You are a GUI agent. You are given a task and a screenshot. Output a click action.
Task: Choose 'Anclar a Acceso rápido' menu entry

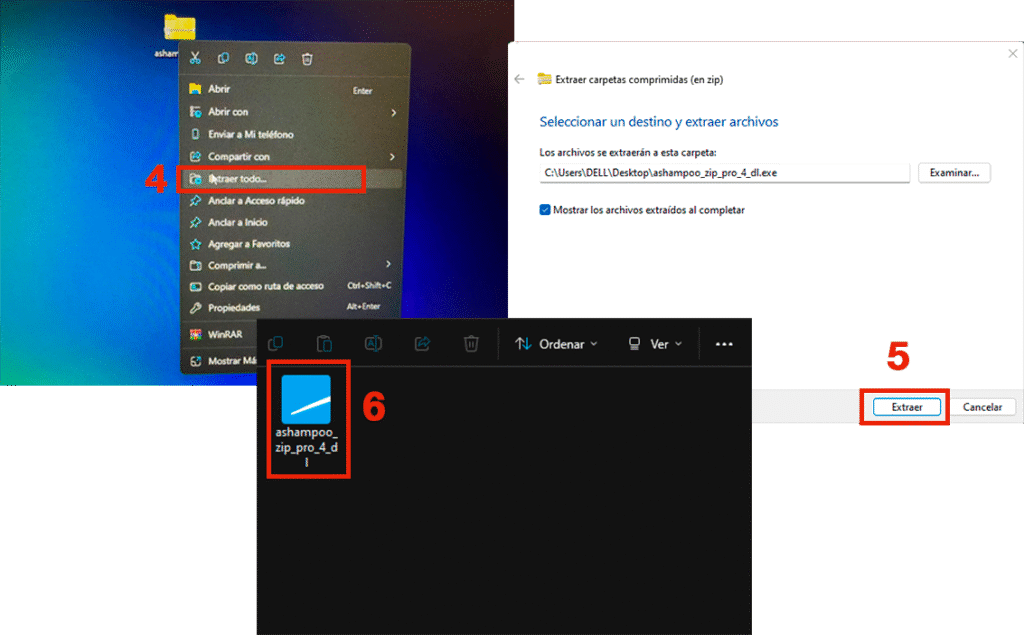pos(256,201)
